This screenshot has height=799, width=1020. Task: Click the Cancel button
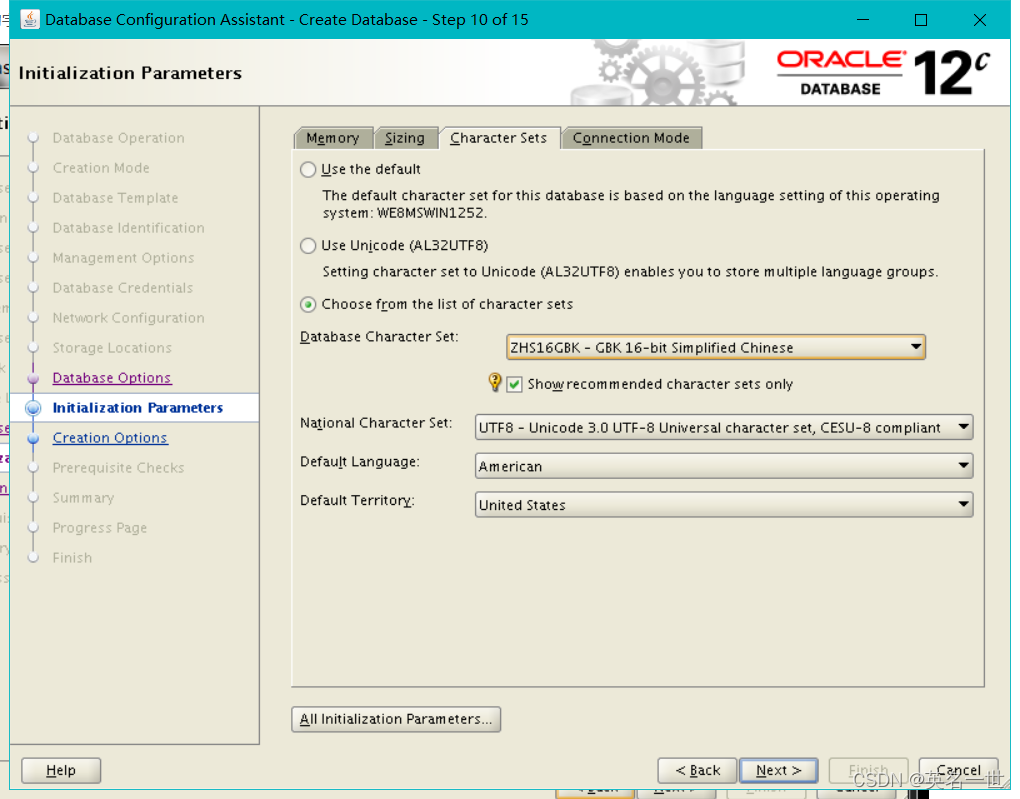point(959,770)
